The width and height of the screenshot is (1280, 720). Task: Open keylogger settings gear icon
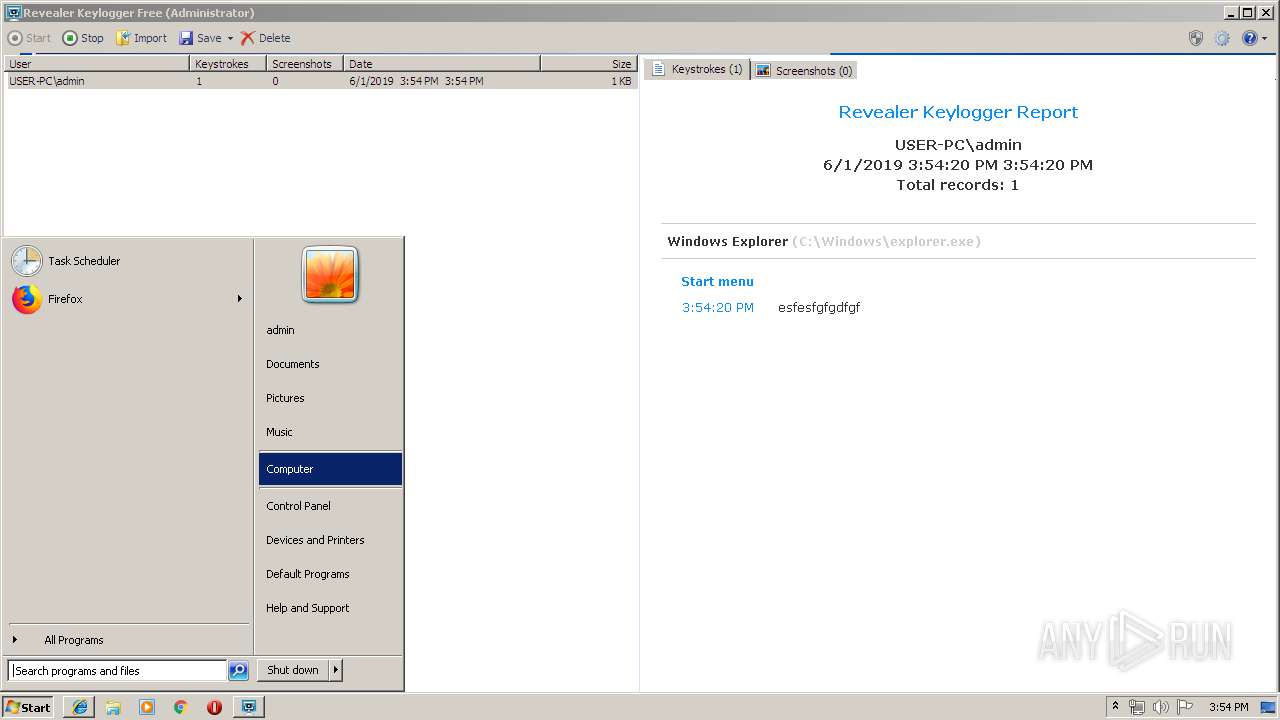click(1222, 38)
